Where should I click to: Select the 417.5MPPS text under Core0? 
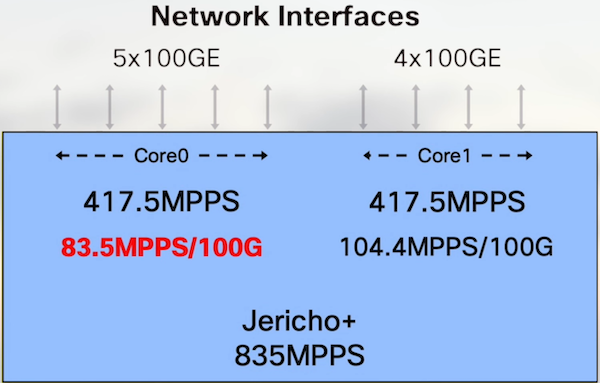click(161, 202)
